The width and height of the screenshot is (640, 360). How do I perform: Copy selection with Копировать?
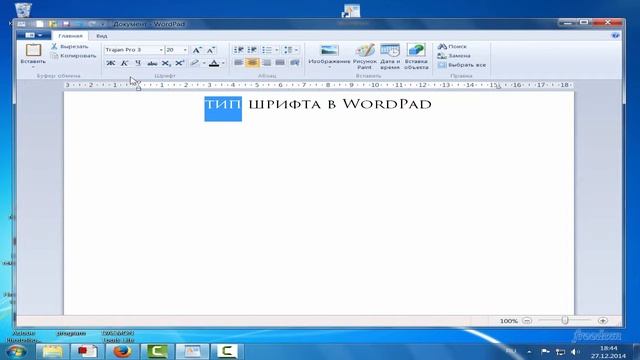[73, 56]
